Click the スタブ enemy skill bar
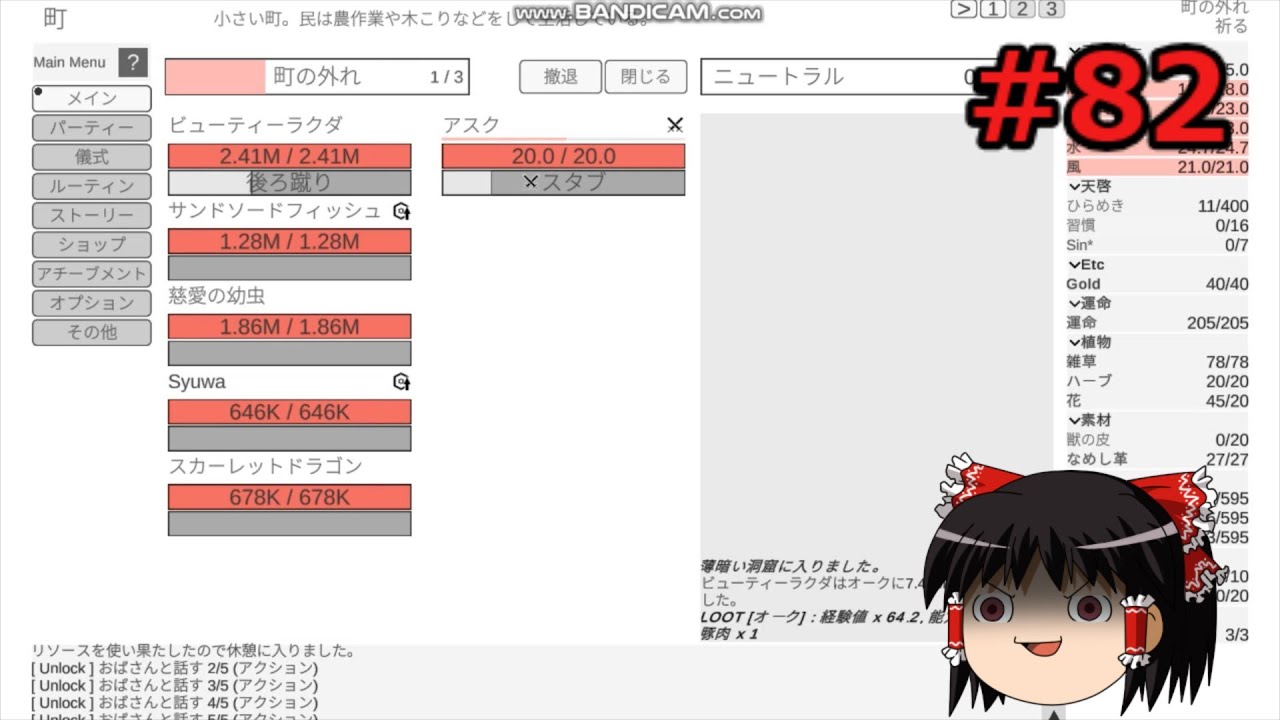The width and height of the screenshot is (1280, 720). (563, 183)
